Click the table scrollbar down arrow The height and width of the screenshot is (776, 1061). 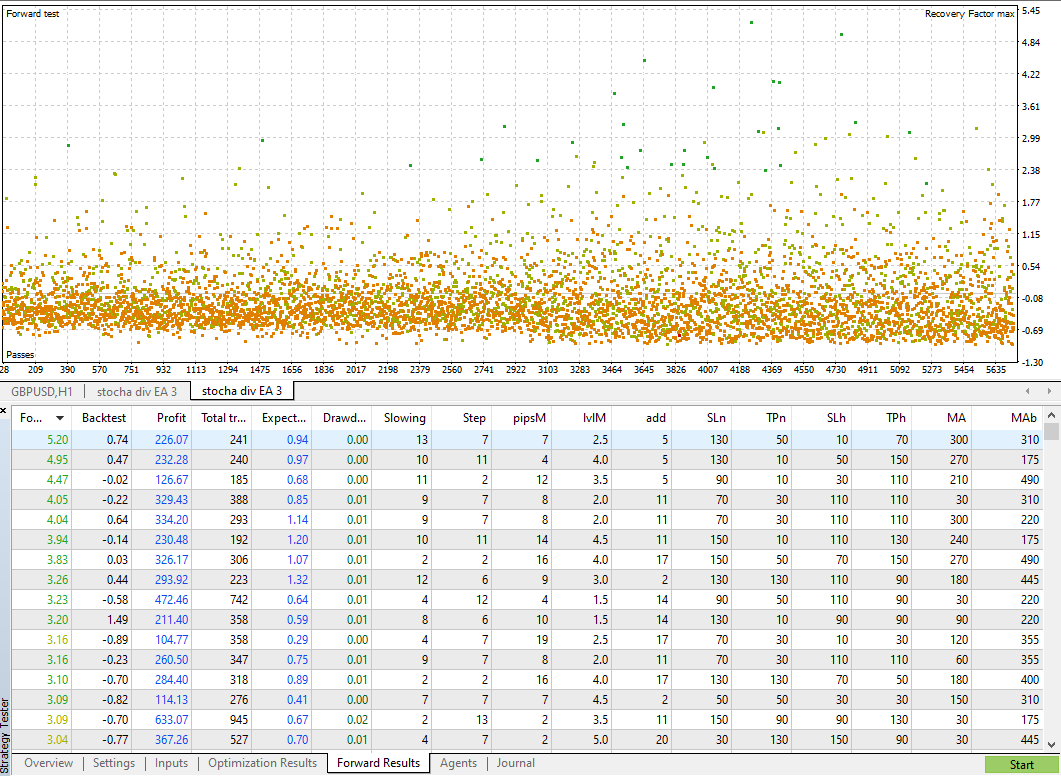click(x=1051, y=744)
